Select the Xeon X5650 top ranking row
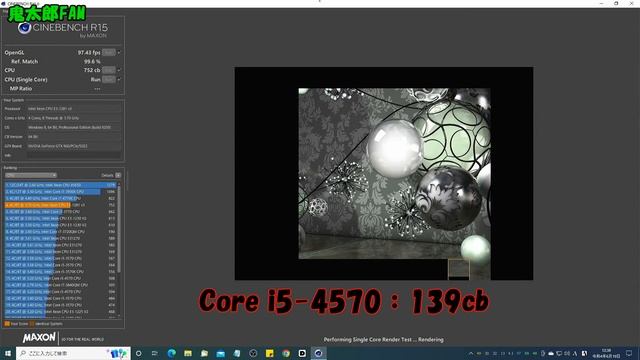Screen dimensions: 640x360 tap(60, 185)
